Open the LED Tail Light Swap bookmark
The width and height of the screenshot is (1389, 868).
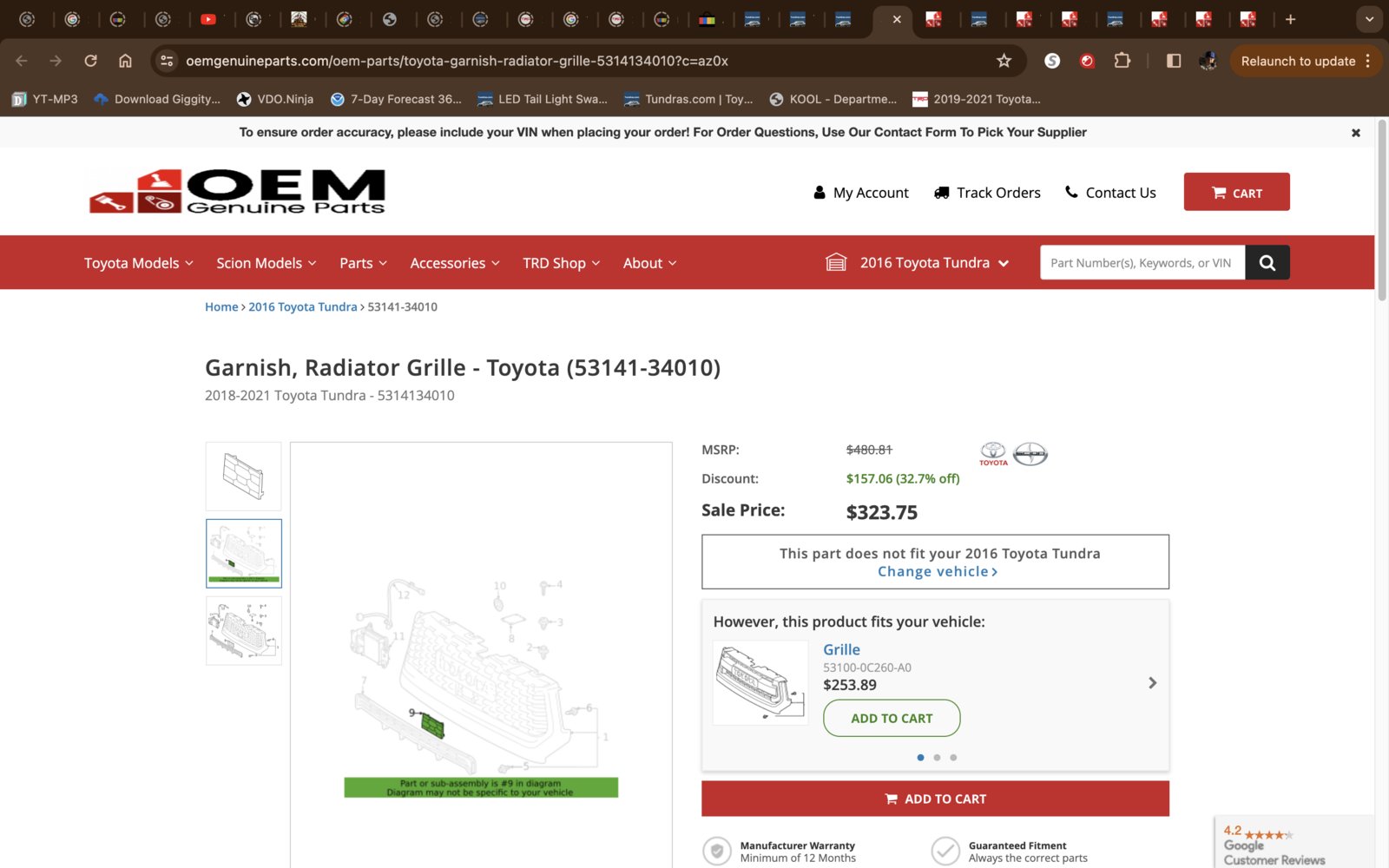click(543, 99)
